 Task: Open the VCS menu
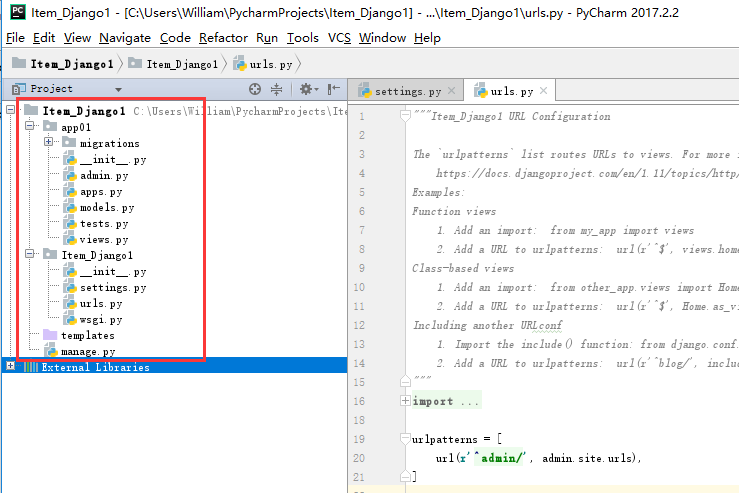(x=339, y=38)
